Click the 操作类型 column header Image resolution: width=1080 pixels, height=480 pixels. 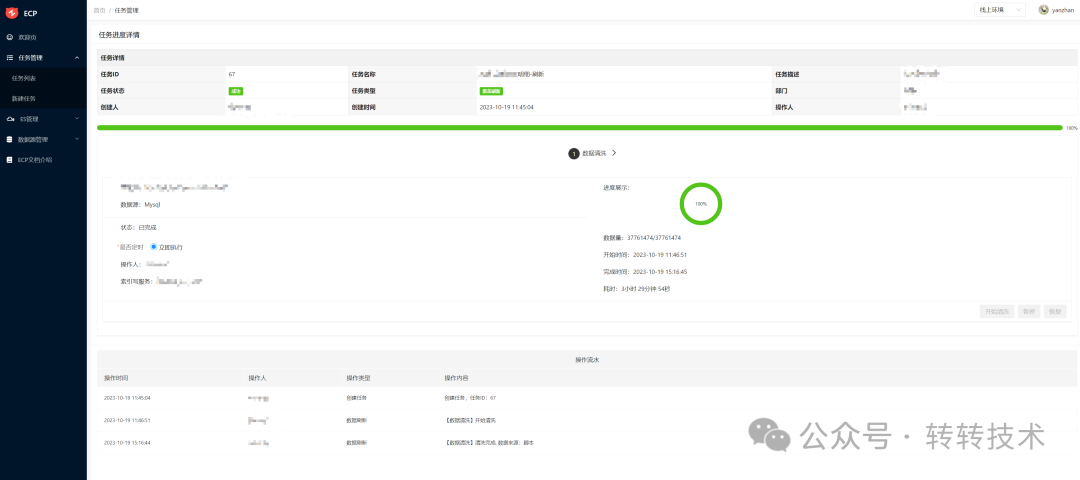point(359,379)
